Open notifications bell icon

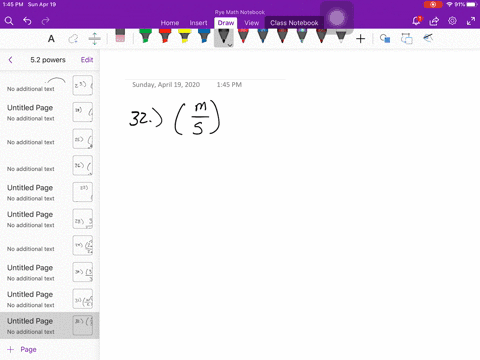(416, 21)
